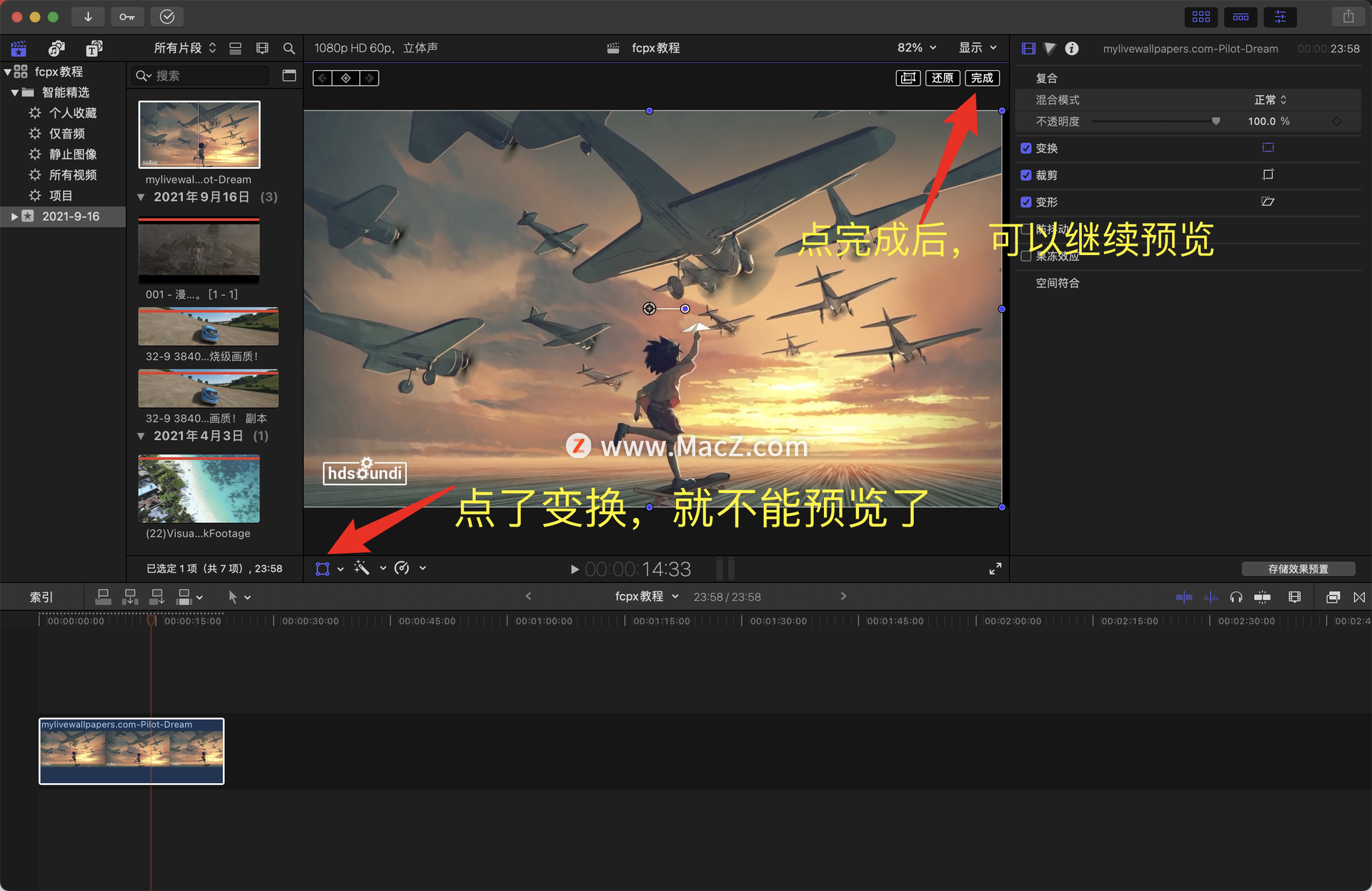Switch to video inspector filmstrip icon
The width and height of the screenshot is (1372, 891).
(1028, 49)
